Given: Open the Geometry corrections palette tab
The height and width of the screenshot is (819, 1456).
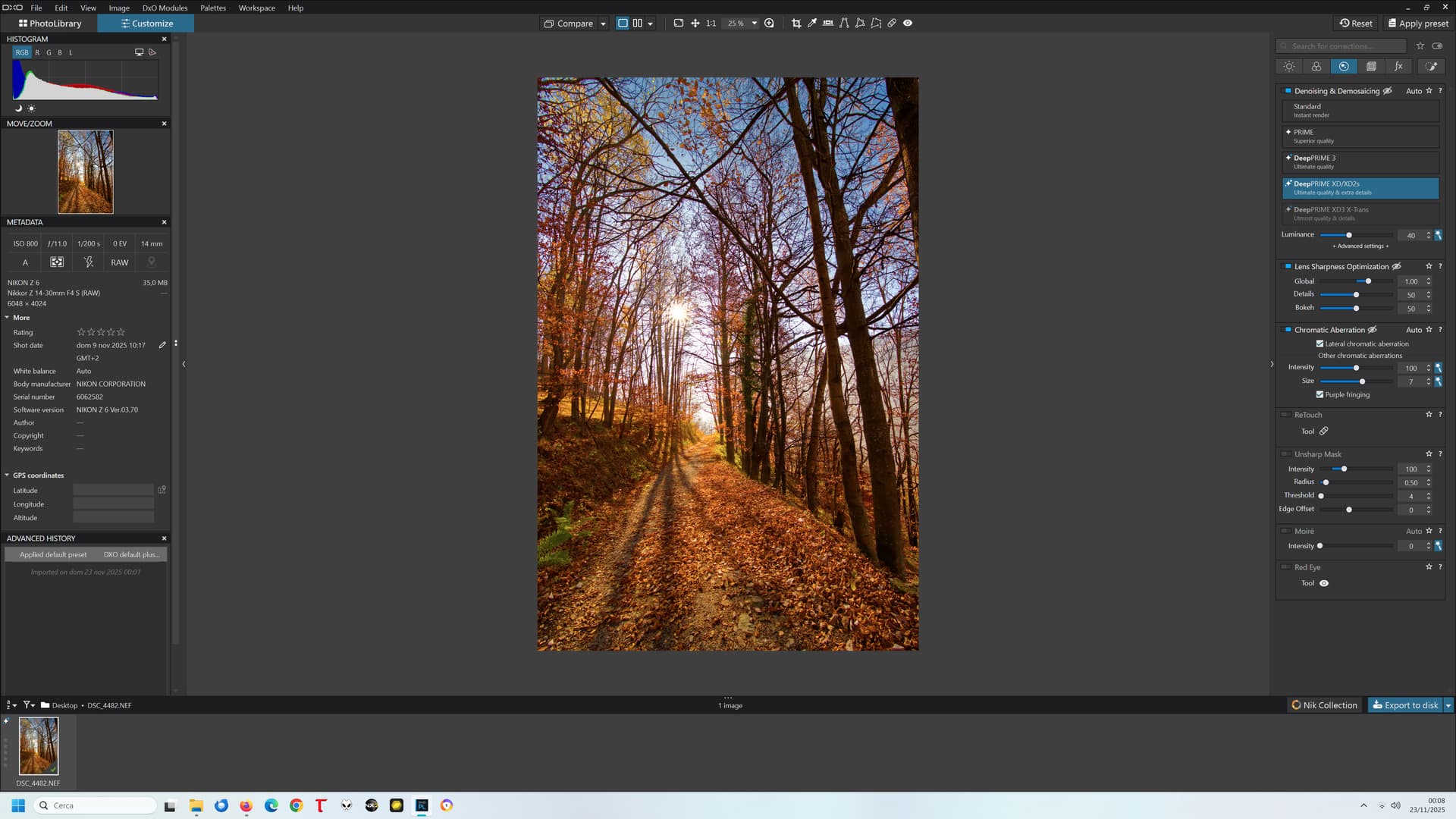Looking at the screenshot, I should 1371,67.
